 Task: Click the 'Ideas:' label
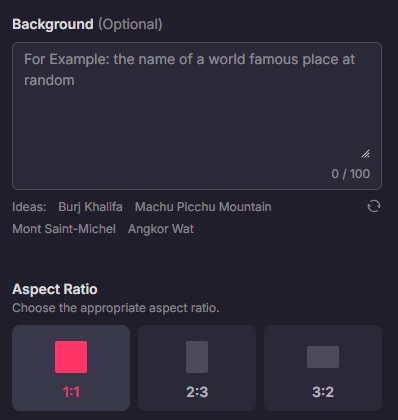pos(29,207)
